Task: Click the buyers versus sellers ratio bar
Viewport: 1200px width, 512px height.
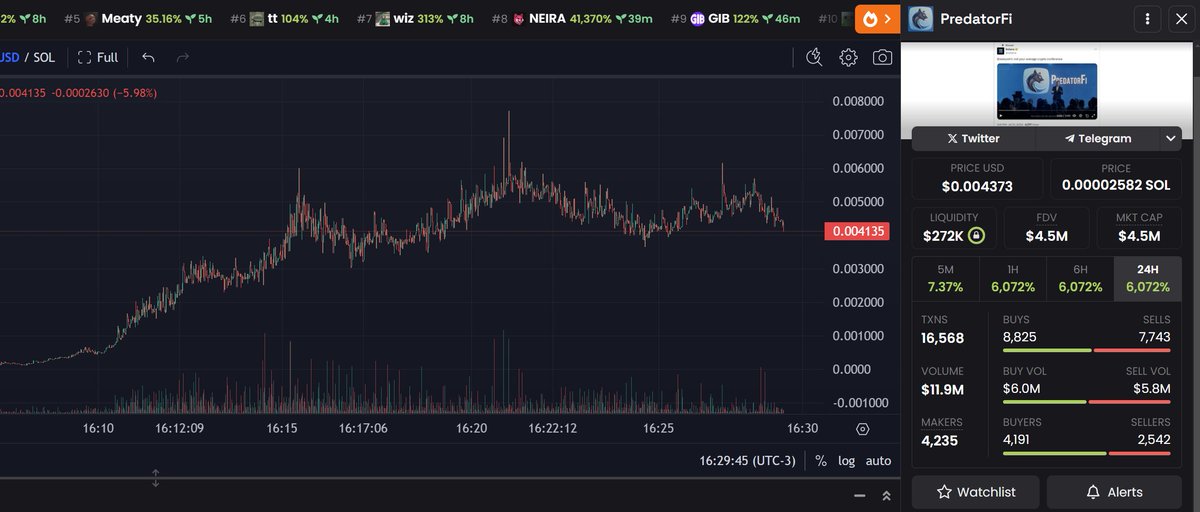Action: [x=1086, y=453]
